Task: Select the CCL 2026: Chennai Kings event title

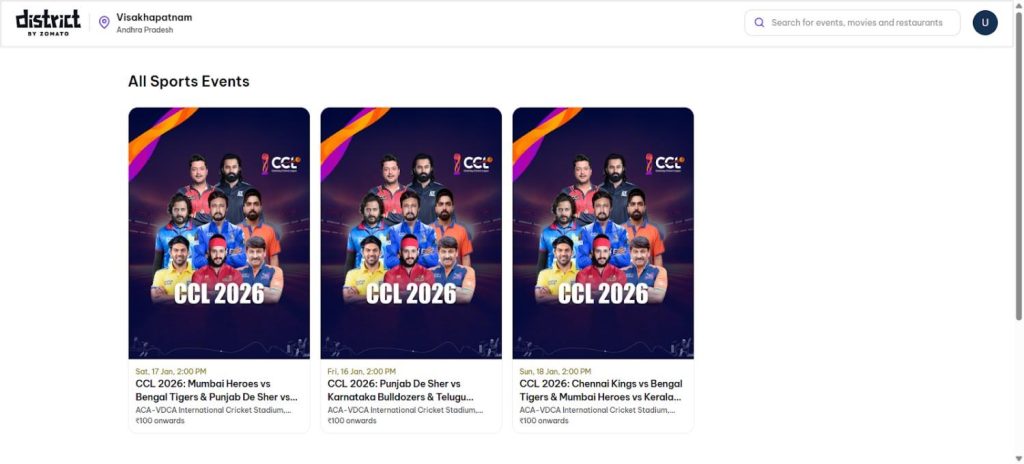Action: 600,390
